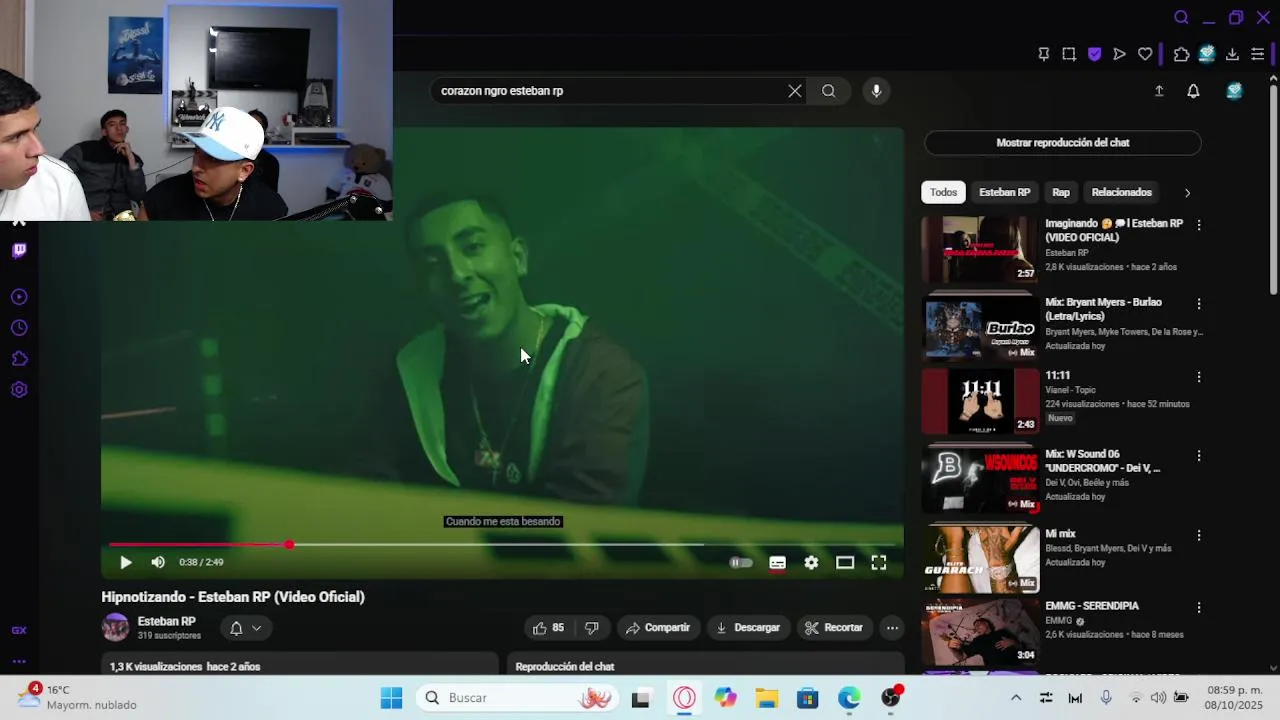Play the Hipnotizando video
The width and height of the screenshot is (1280, 720).
tap(126, 563)
